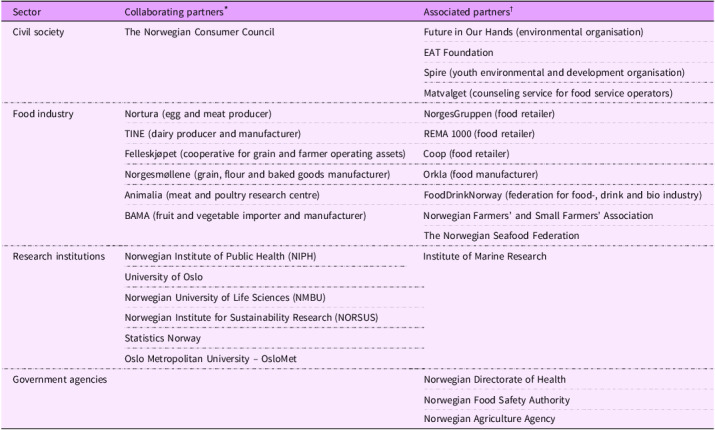Select the Research institutions sector cell
Screen dimensions: 715x430
pos(58,256)
